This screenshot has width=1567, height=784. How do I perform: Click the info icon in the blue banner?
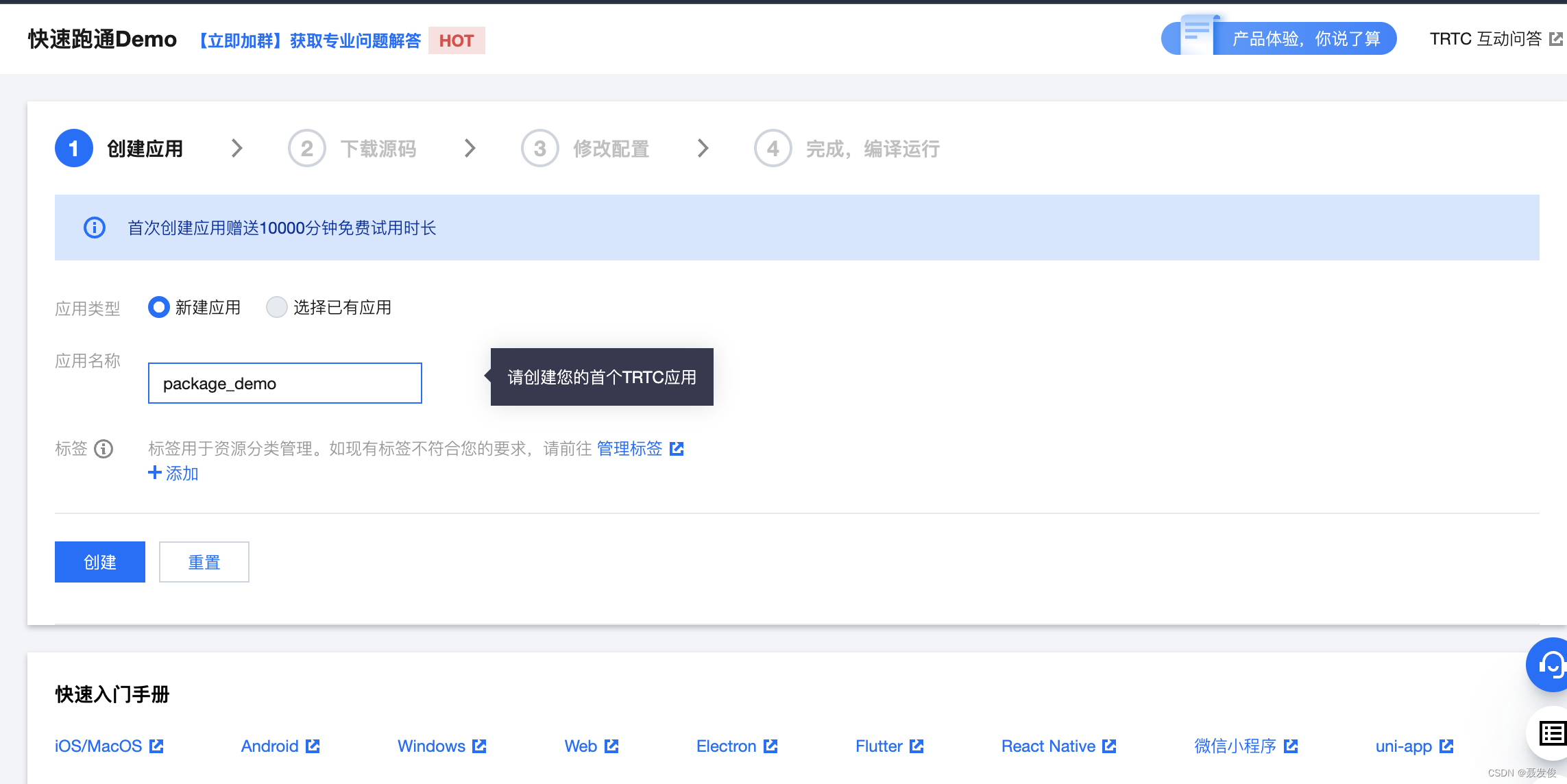95,228
